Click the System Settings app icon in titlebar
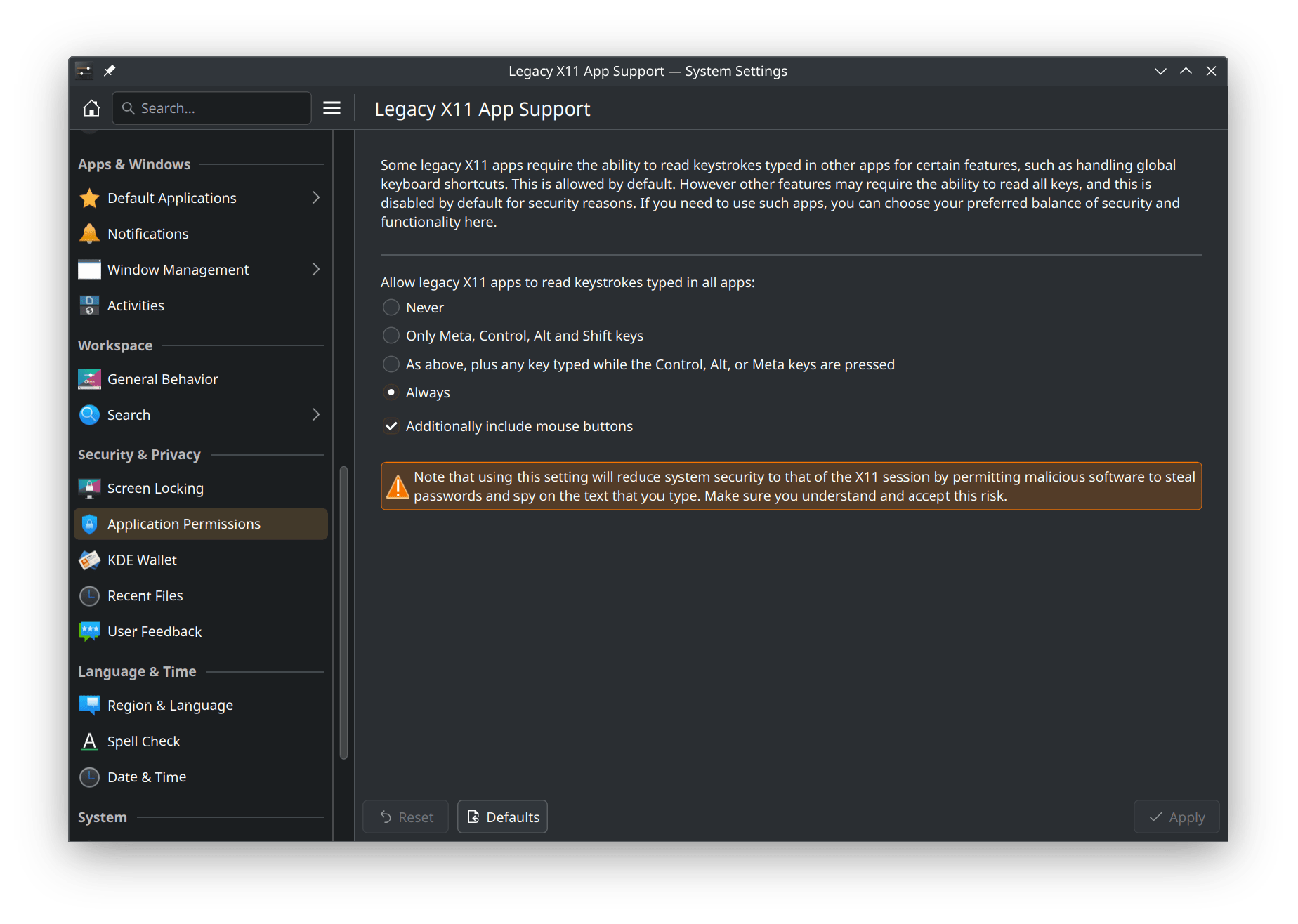The width and height of the screenshot is (1298, 924). point(84,71)
